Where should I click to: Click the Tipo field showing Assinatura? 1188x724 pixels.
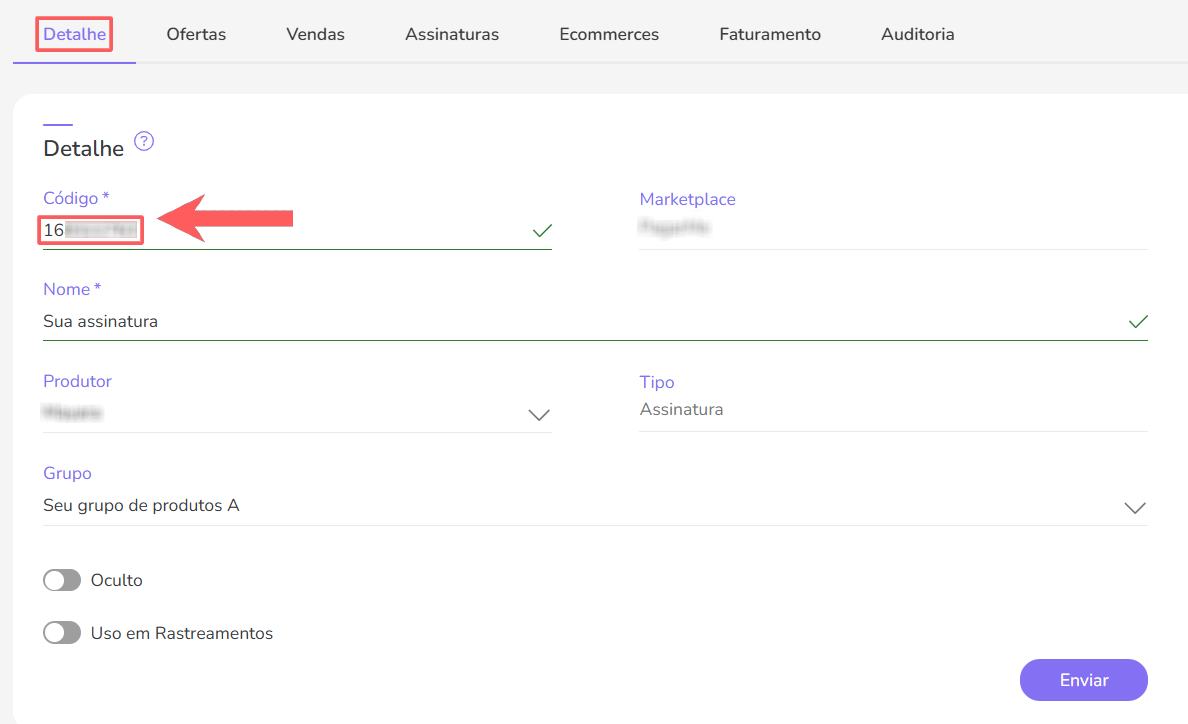pos(892,410)
